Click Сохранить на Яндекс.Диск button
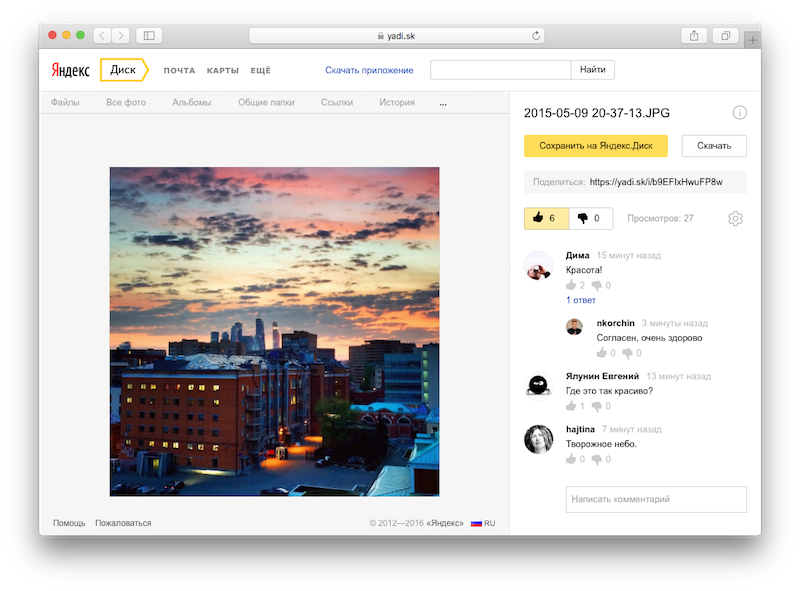This screenshot has height=591, width=800. [595, 146]
